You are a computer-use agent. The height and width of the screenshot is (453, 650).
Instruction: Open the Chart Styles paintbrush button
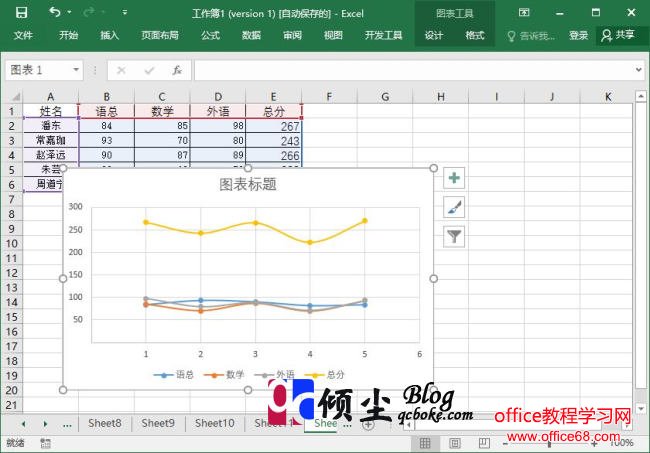[454, 207]
